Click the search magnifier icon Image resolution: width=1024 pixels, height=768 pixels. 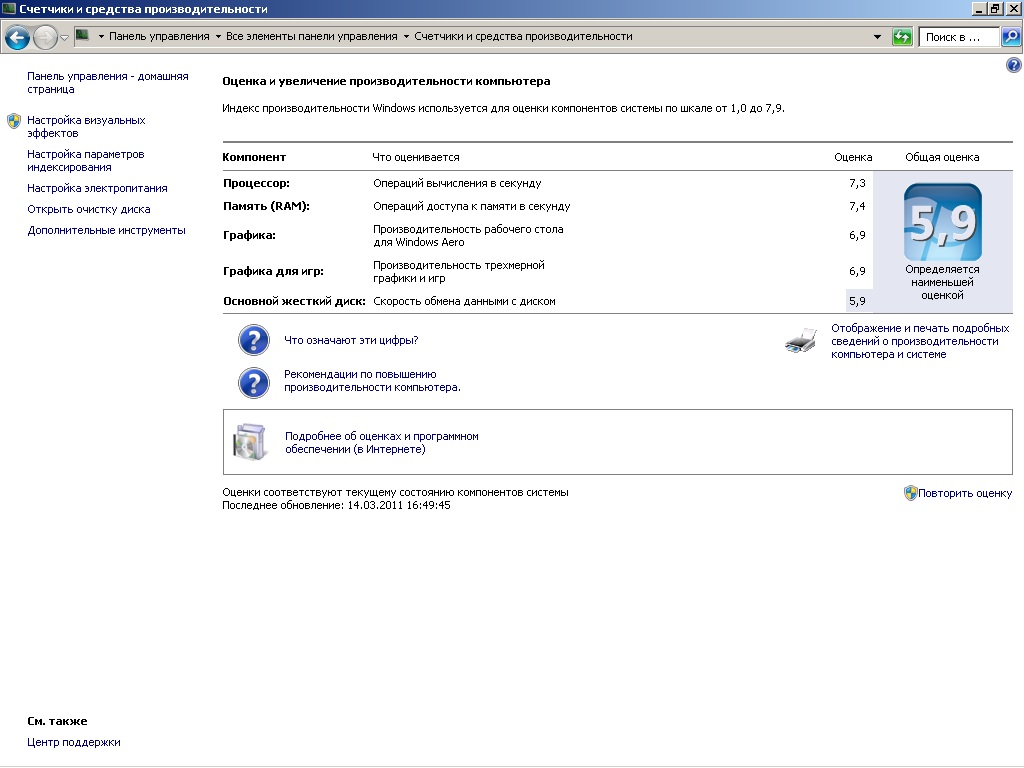(x=1010, y=37)
